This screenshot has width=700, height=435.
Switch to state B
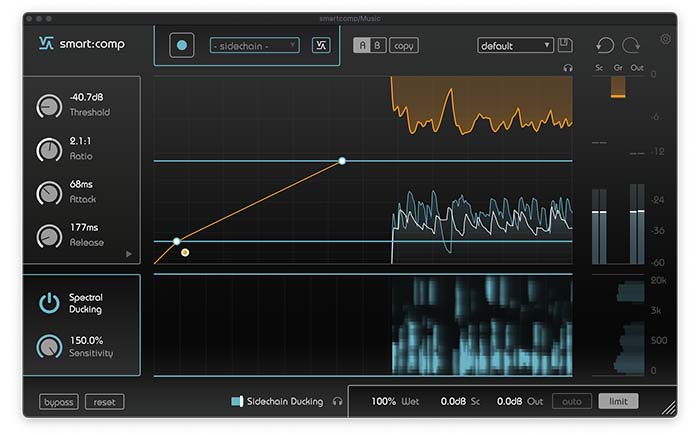tap(378, 46)
